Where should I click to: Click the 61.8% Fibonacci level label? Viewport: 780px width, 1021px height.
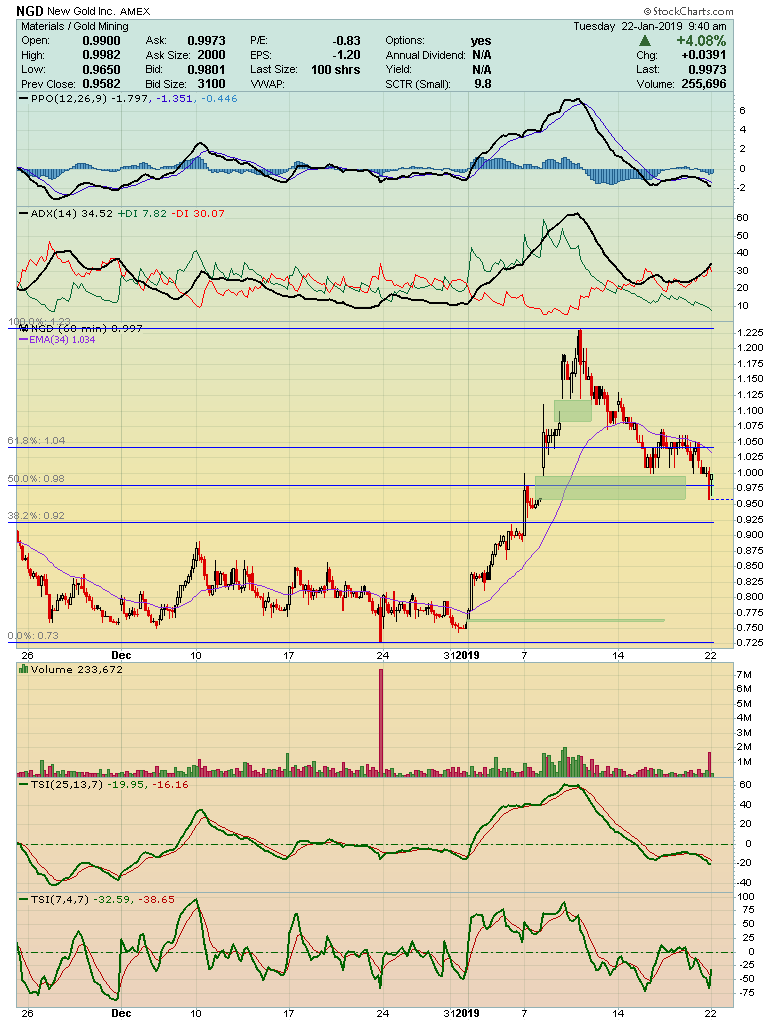[x=36, y=441]
